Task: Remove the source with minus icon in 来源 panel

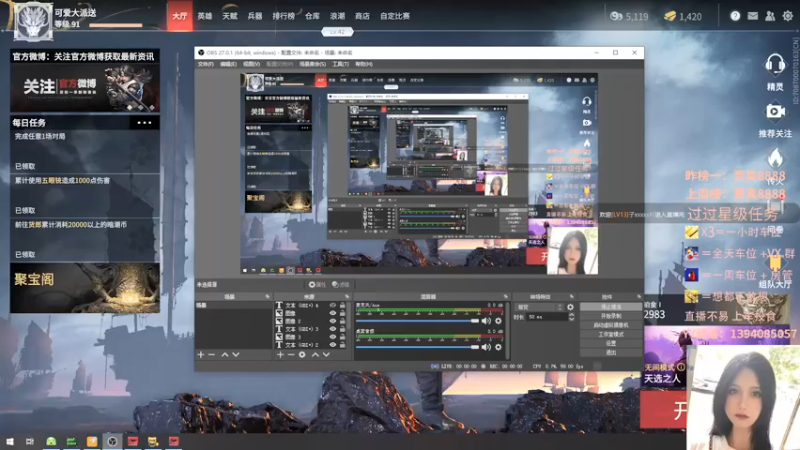Action: (291, 355)
